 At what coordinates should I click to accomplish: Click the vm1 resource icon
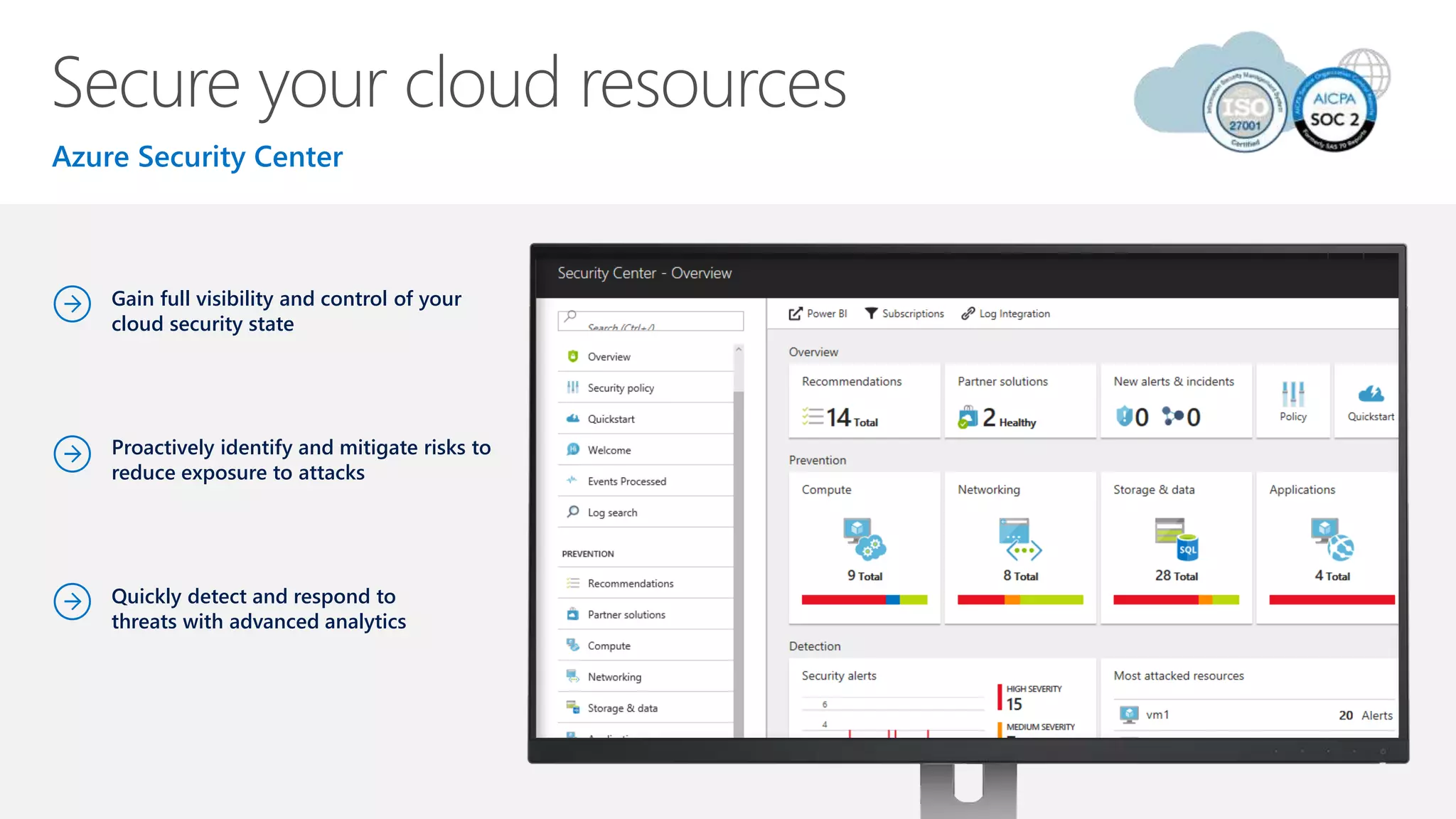pos(1129,714)
